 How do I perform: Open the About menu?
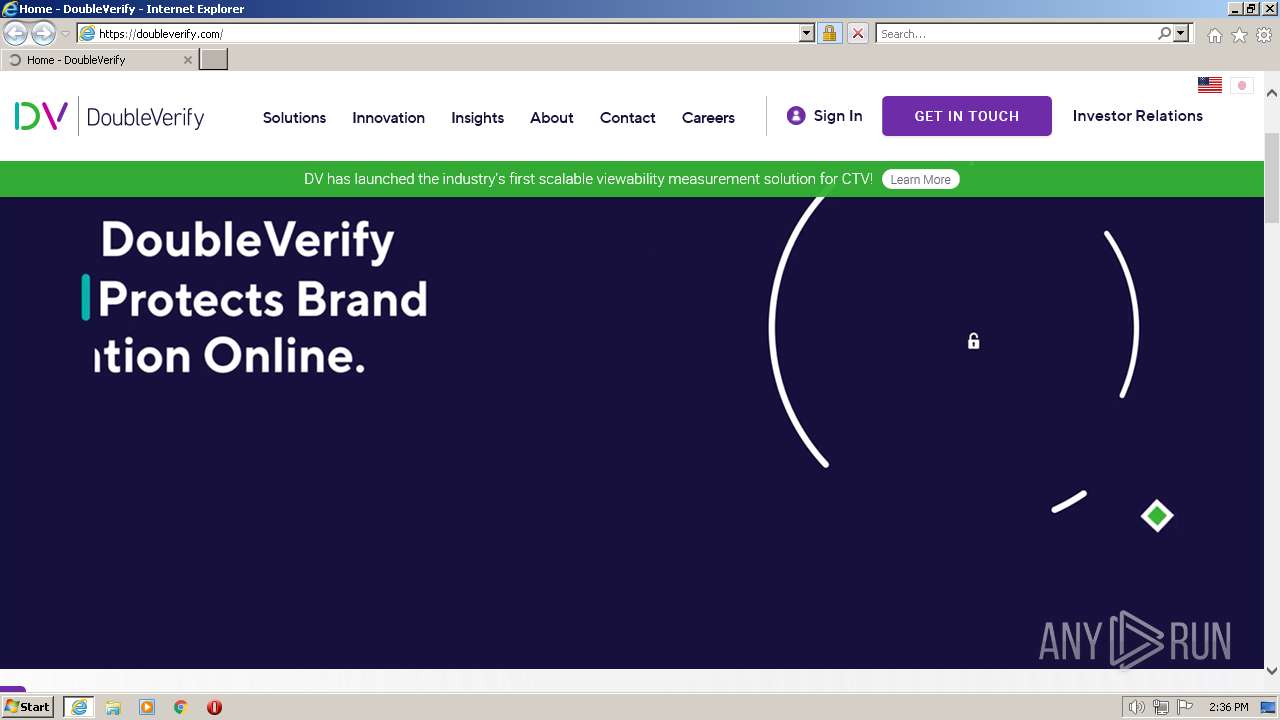tap(552, 117)
